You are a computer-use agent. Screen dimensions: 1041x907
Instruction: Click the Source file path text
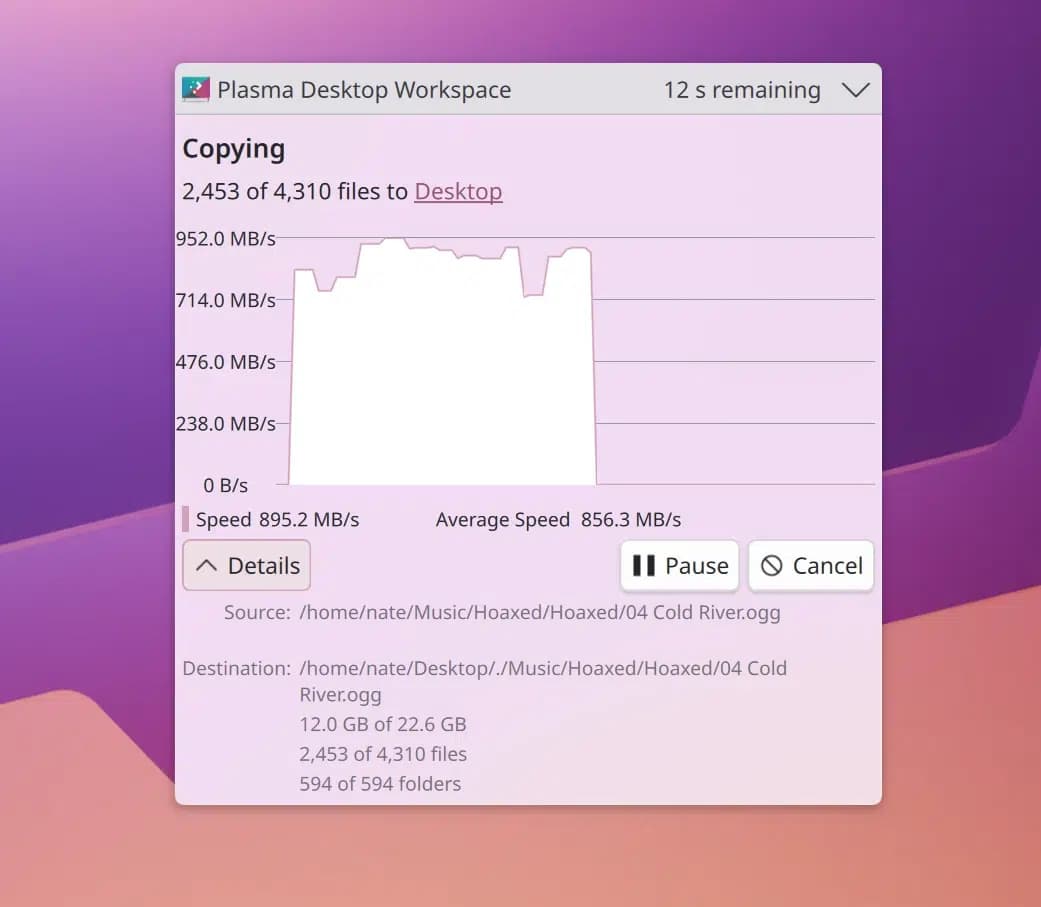click(539, 613)
